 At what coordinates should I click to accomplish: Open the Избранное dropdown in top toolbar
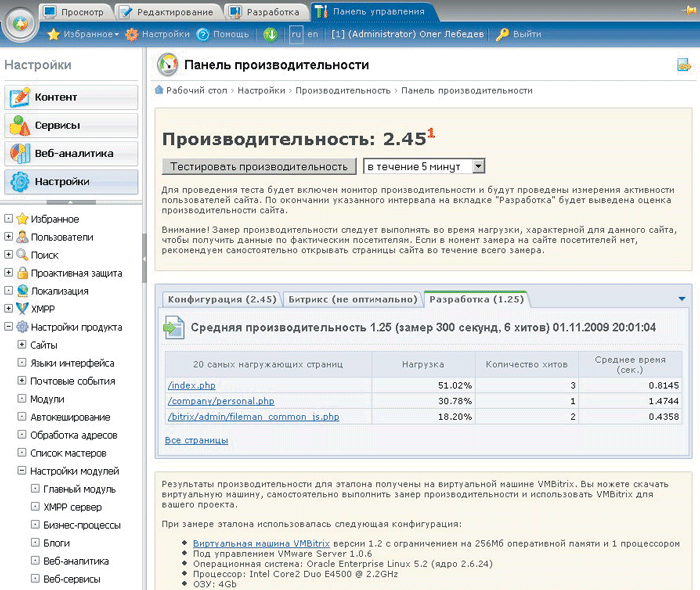click(x=83, y=34)
